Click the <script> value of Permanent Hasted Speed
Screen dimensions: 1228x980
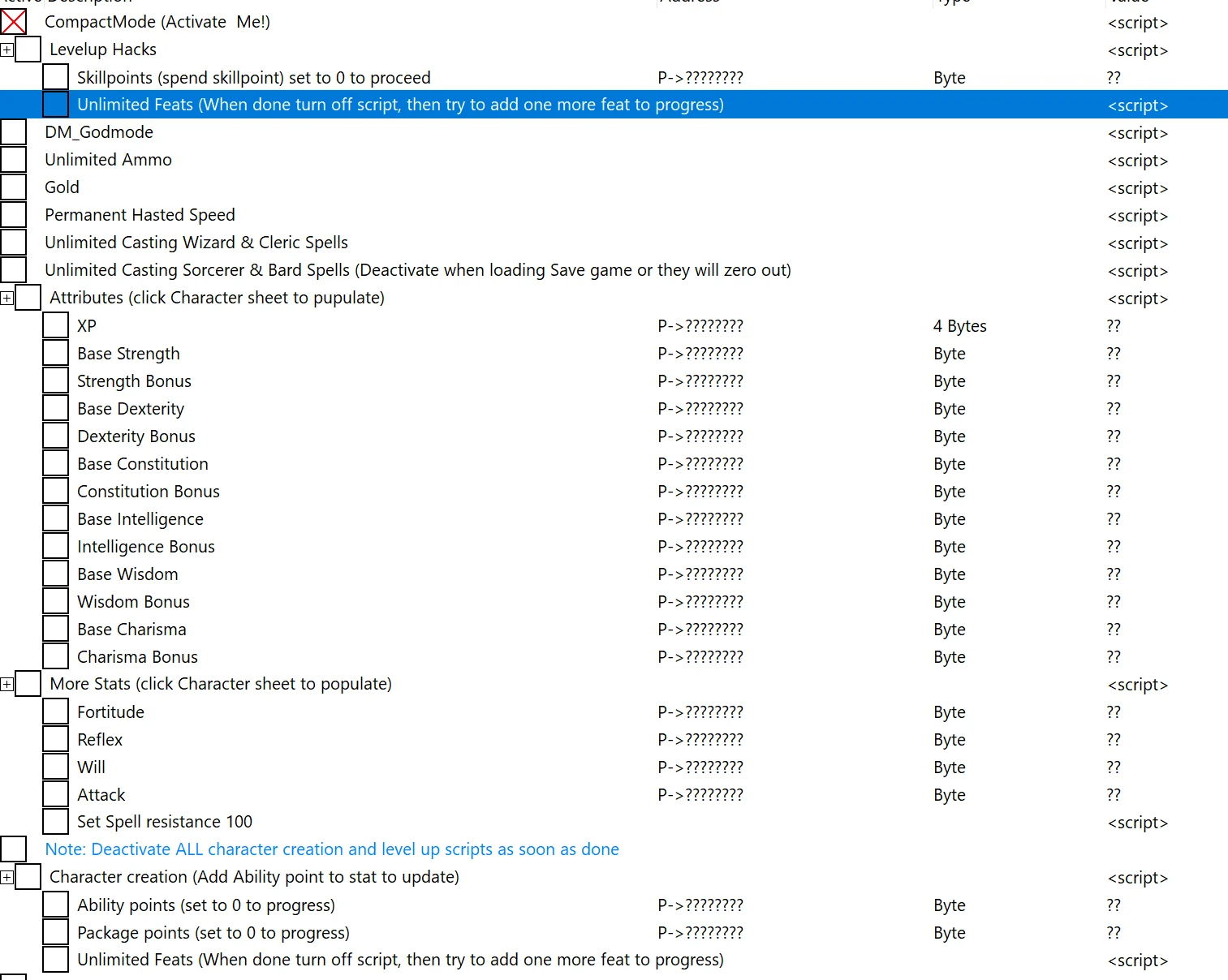(1138, 216)
